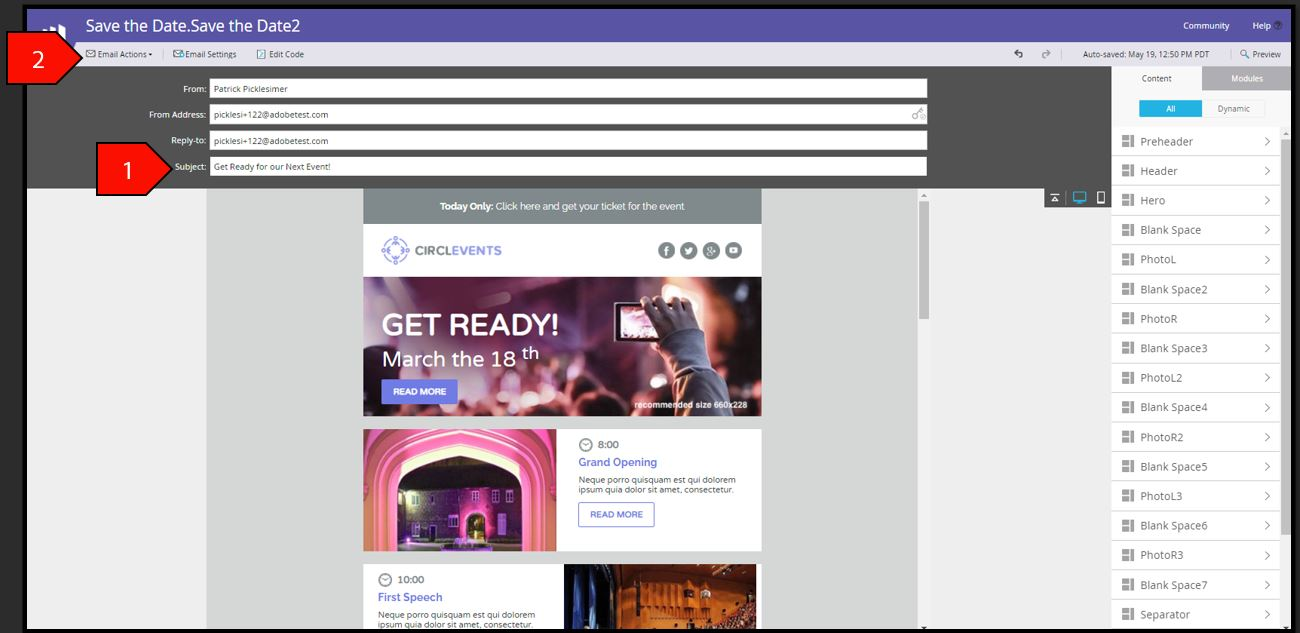
Task: Click the Twitter icon in the email header
Action: click(689, 250)
